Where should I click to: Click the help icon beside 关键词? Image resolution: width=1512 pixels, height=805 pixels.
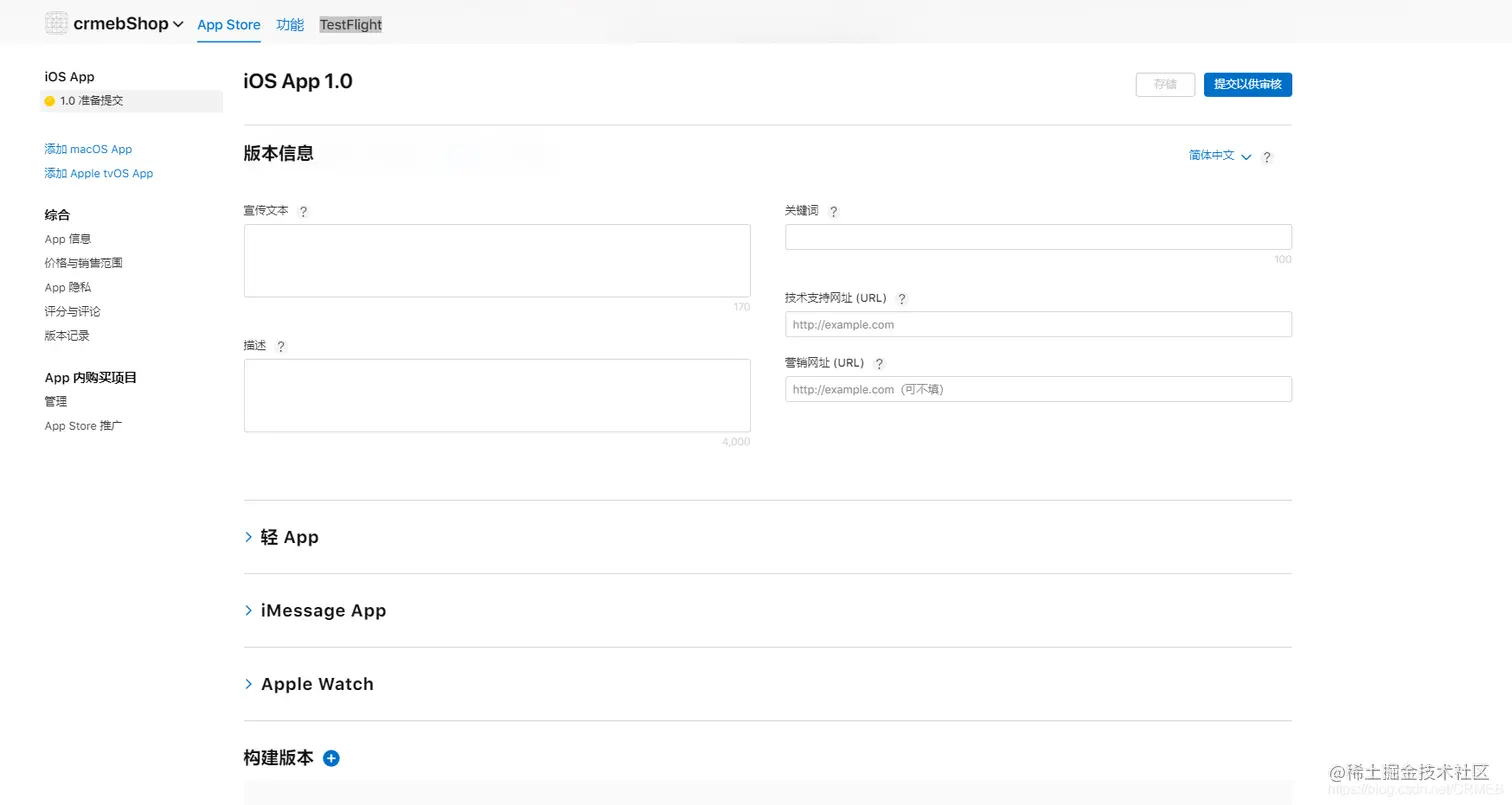click(834, 212)
